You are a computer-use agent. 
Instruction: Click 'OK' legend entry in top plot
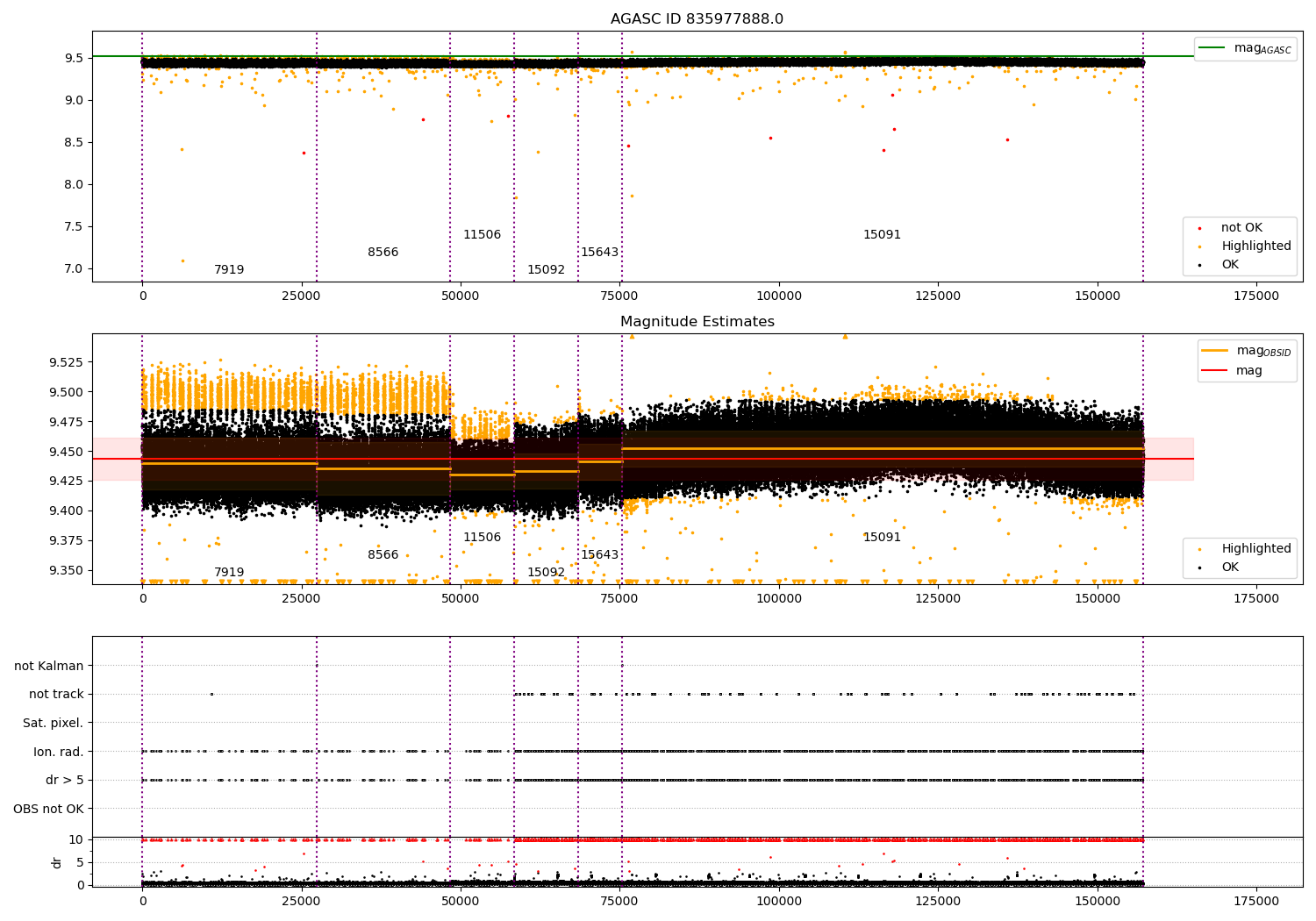[1219, 265]
